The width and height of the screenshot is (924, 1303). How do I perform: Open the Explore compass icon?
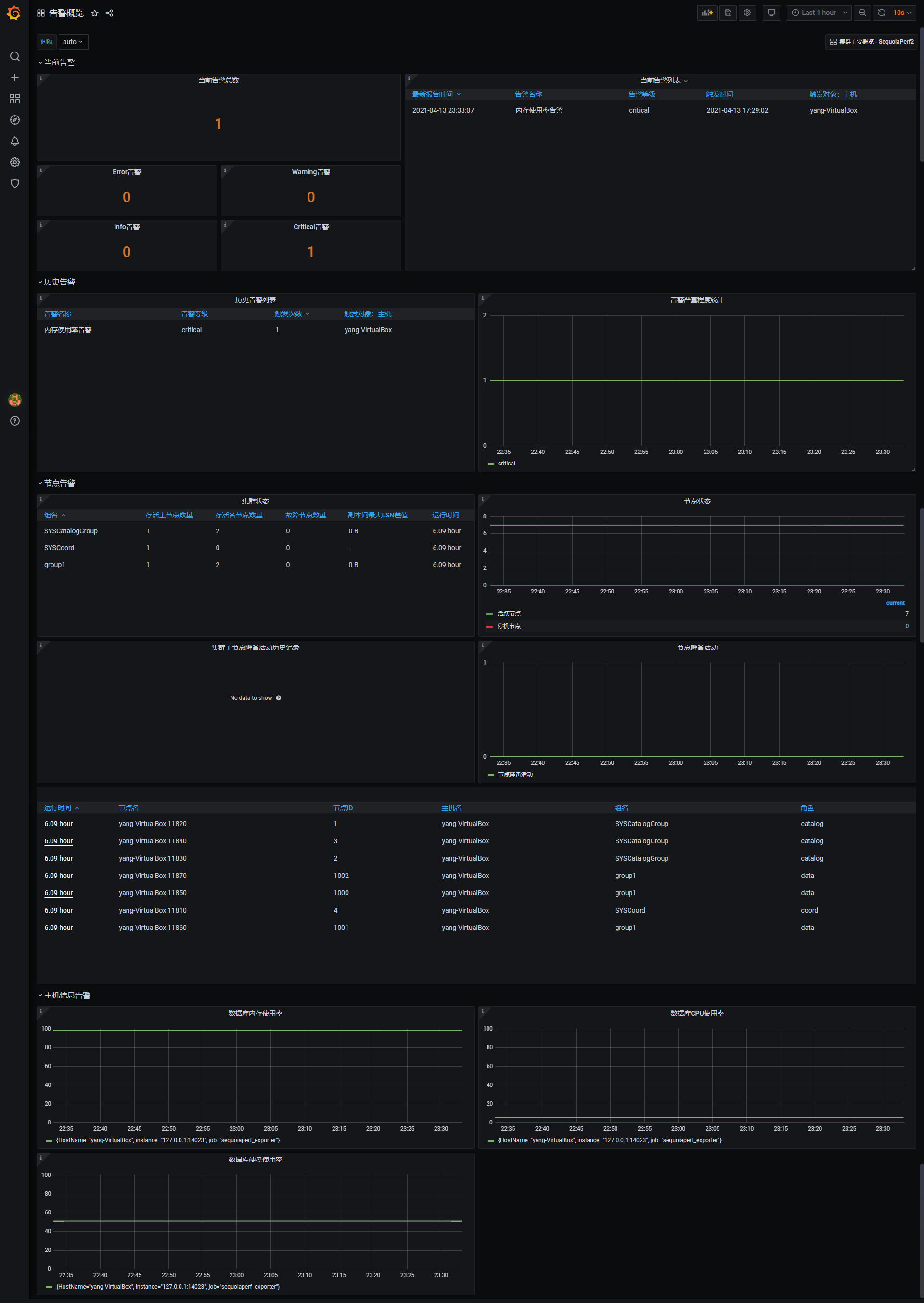(x=15, y=120)
